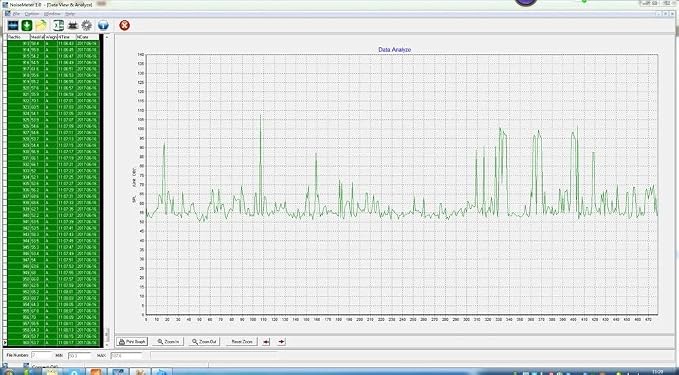Select the table row with time 11:07:03

tap(53, 107)
